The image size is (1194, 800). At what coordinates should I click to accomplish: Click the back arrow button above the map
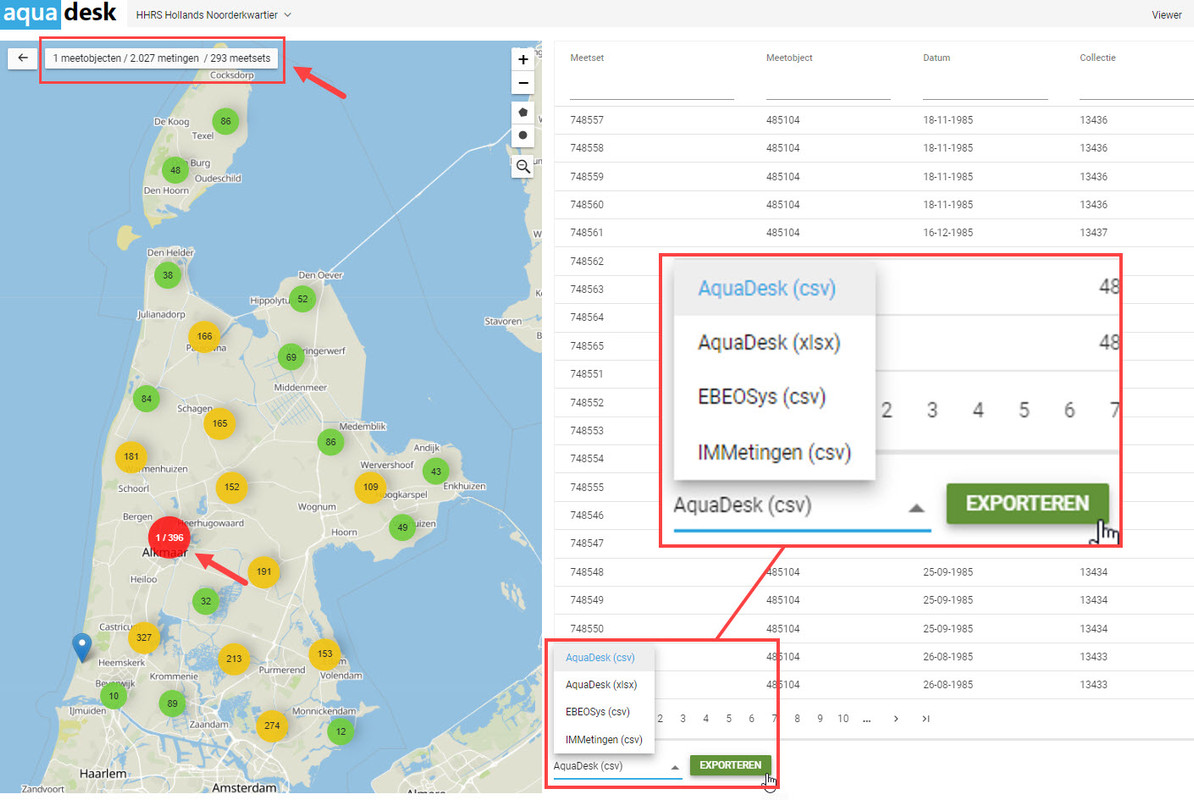coord(22,58)
